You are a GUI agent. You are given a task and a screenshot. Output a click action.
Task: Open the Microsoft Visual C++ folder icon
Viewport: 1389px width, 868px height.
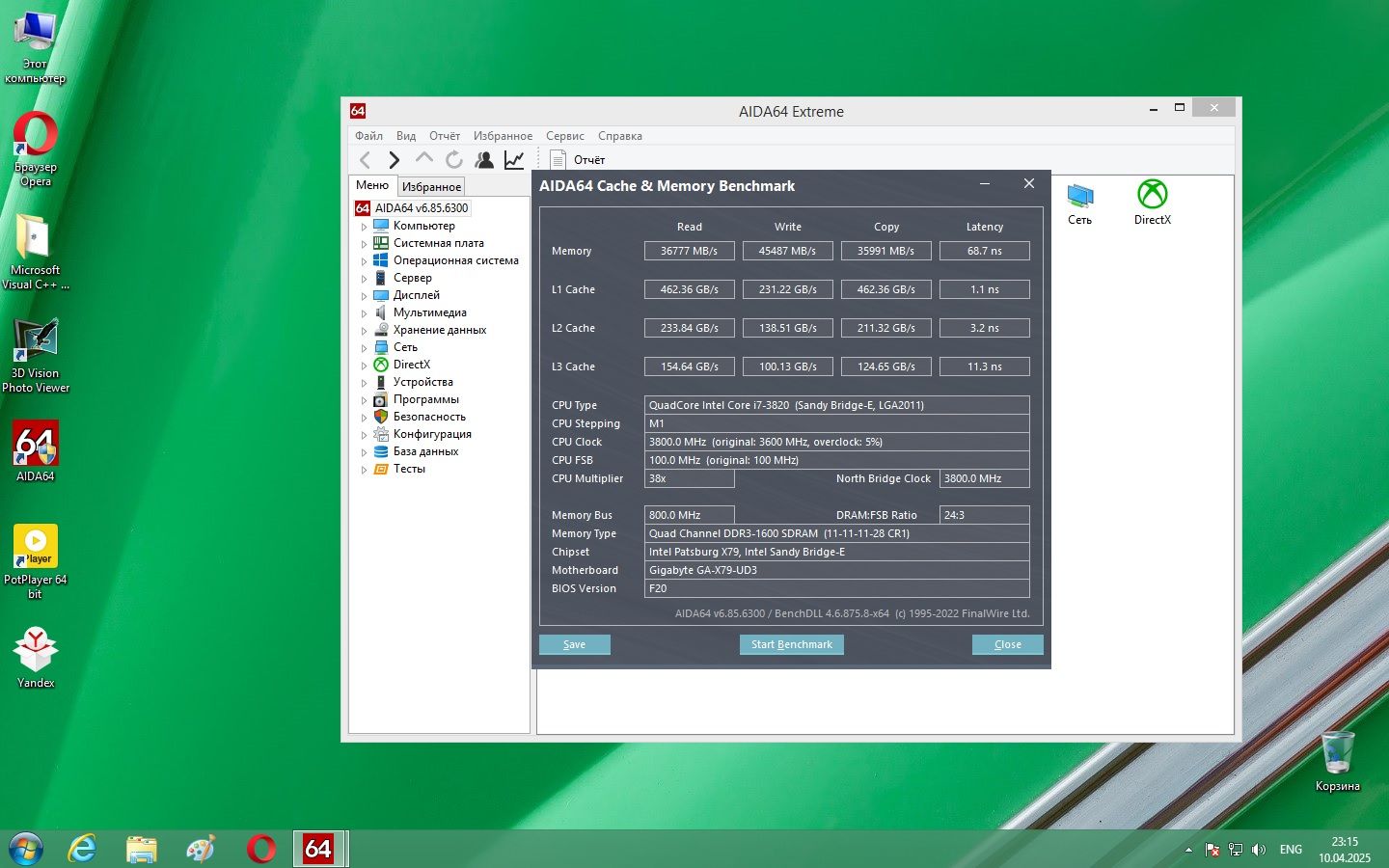36,251
